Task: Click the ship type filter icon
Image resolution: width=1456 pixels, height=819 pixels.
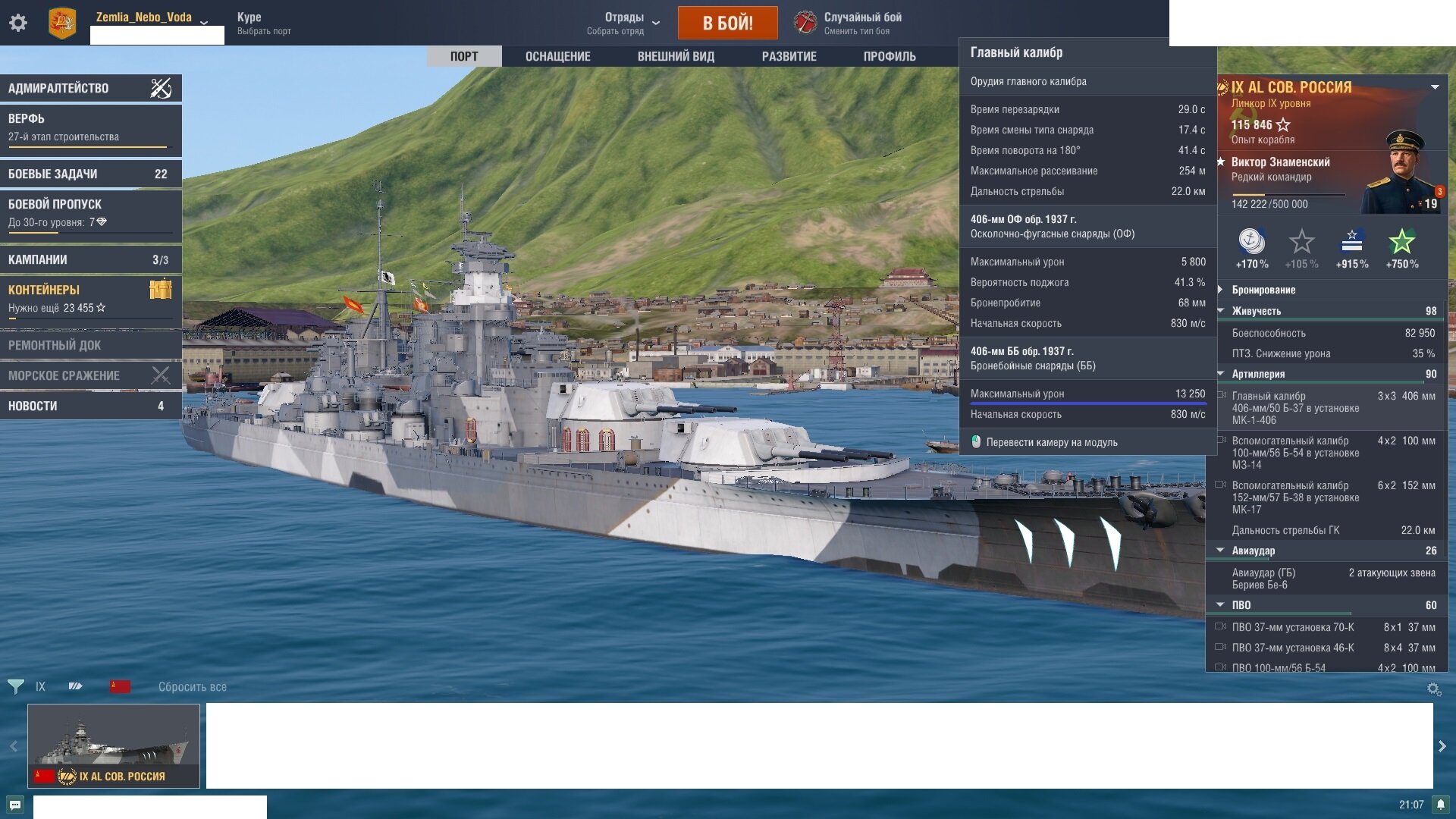Action: click(75, 687)
